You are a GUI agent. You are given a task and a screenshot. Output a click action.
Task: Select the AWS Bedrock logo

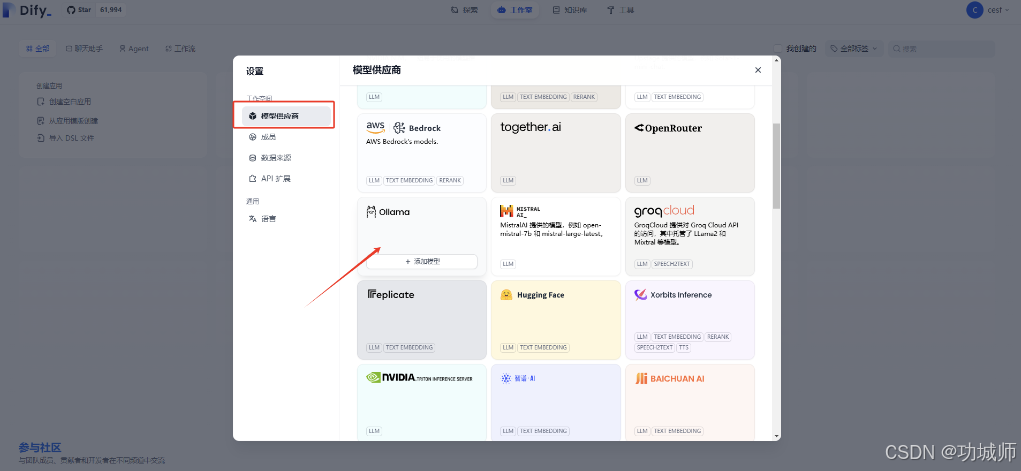click(x=403, y=128)
